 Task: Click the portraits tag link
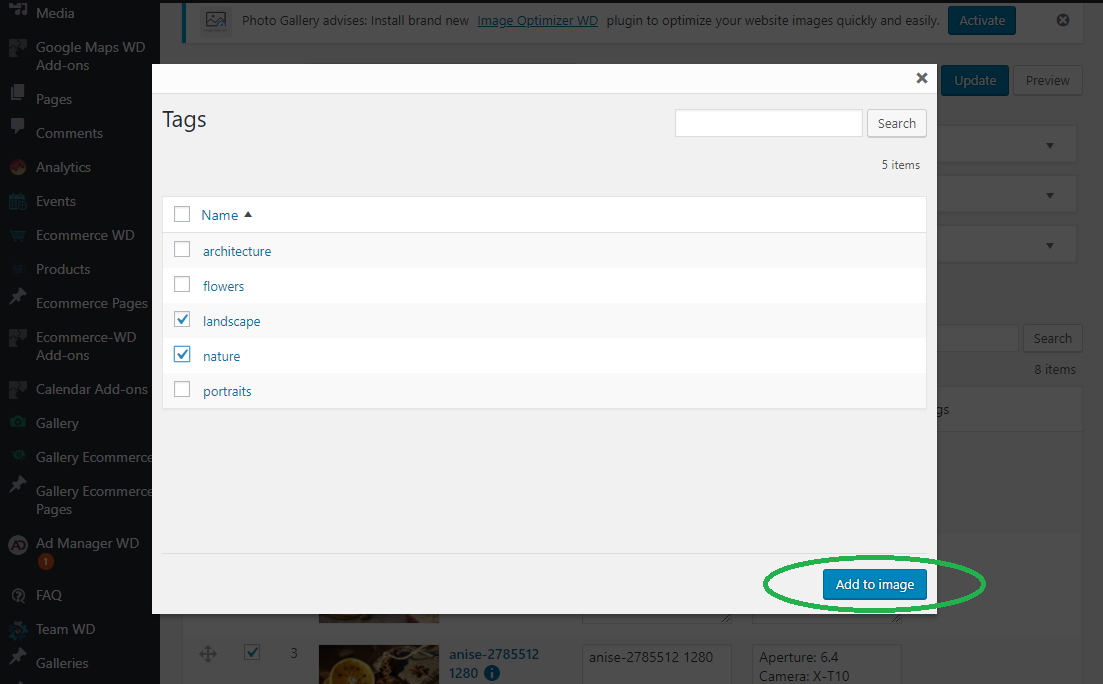227,391
